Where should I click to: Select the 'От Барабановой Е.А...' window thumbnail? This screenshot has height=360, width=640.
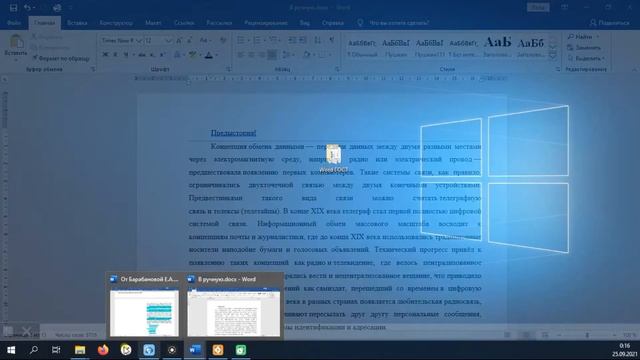tap(144, 306)
